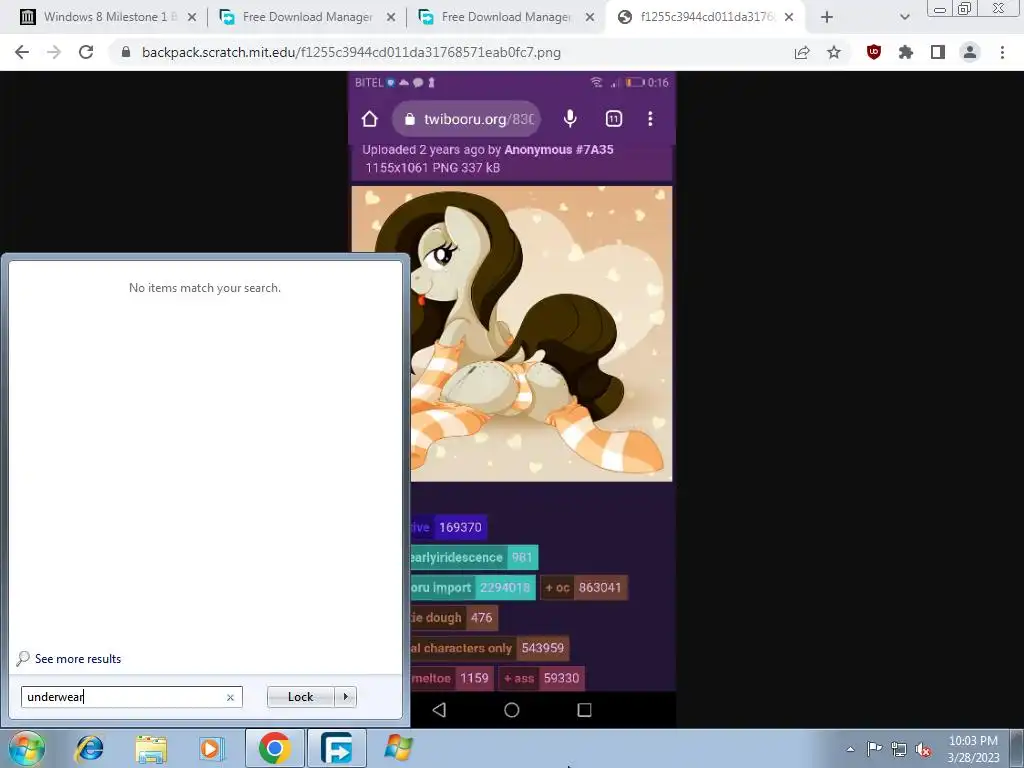The image size is (1024, 768).
Task: Open a new Chrome tab
Action: (827, 17)
